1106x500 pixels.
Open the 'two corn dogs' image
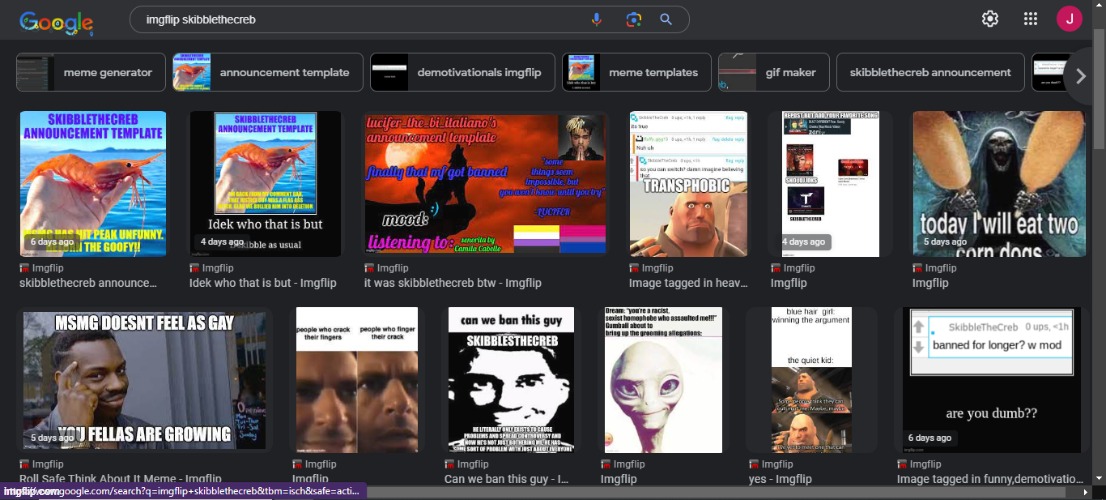pos(999,183)
